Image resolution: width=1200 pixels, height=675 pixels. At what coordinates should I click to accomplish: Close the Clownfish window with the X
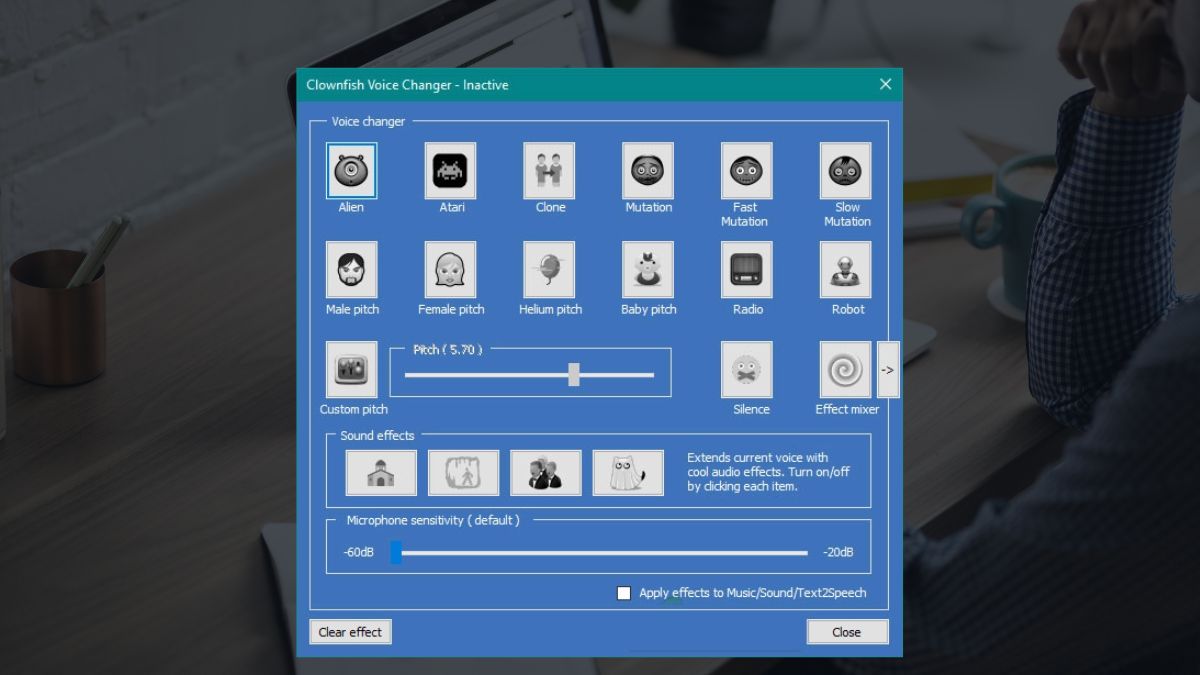885,84
